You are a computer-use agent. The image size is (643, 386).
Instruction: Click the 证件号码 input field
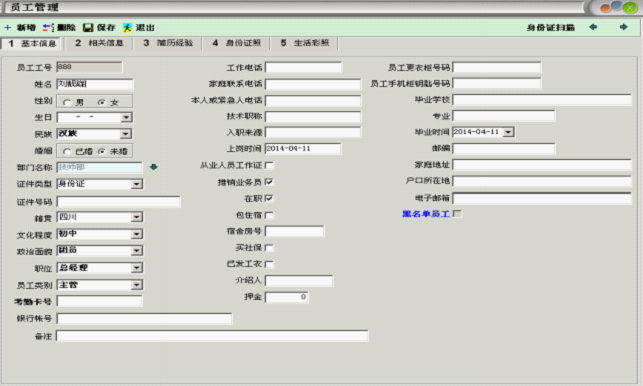pos(118,201)
